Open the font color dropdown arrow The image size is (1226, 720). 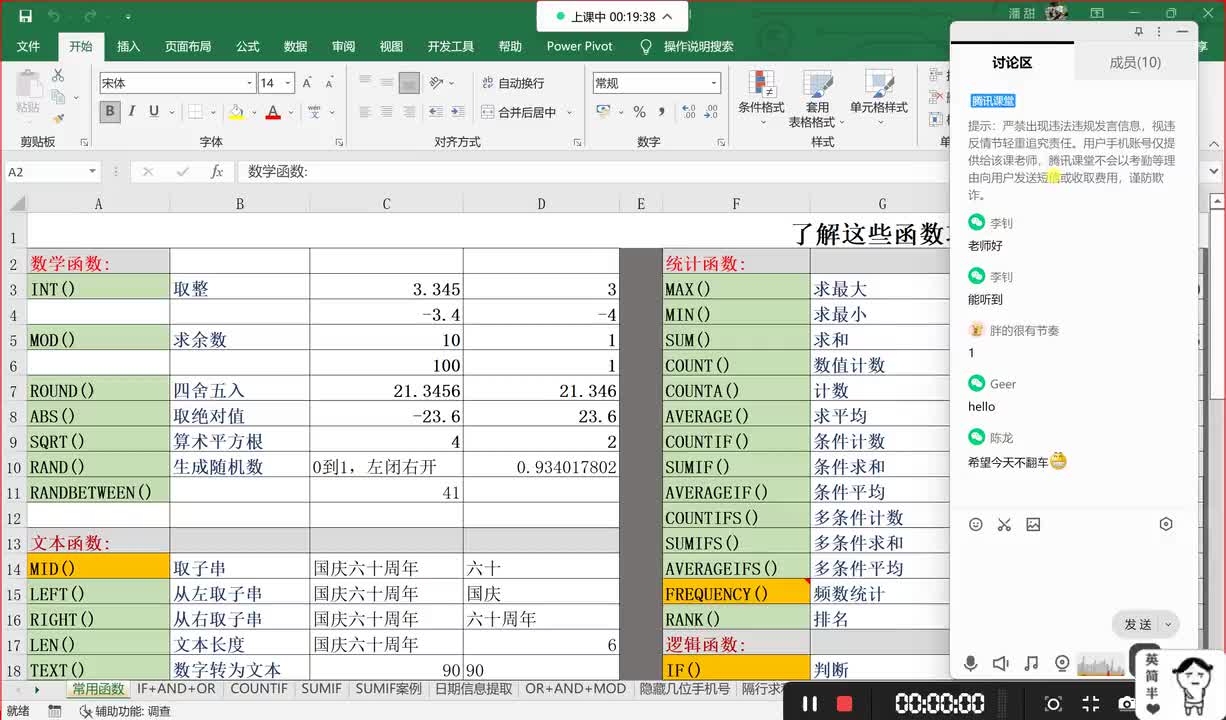(289, 112)
